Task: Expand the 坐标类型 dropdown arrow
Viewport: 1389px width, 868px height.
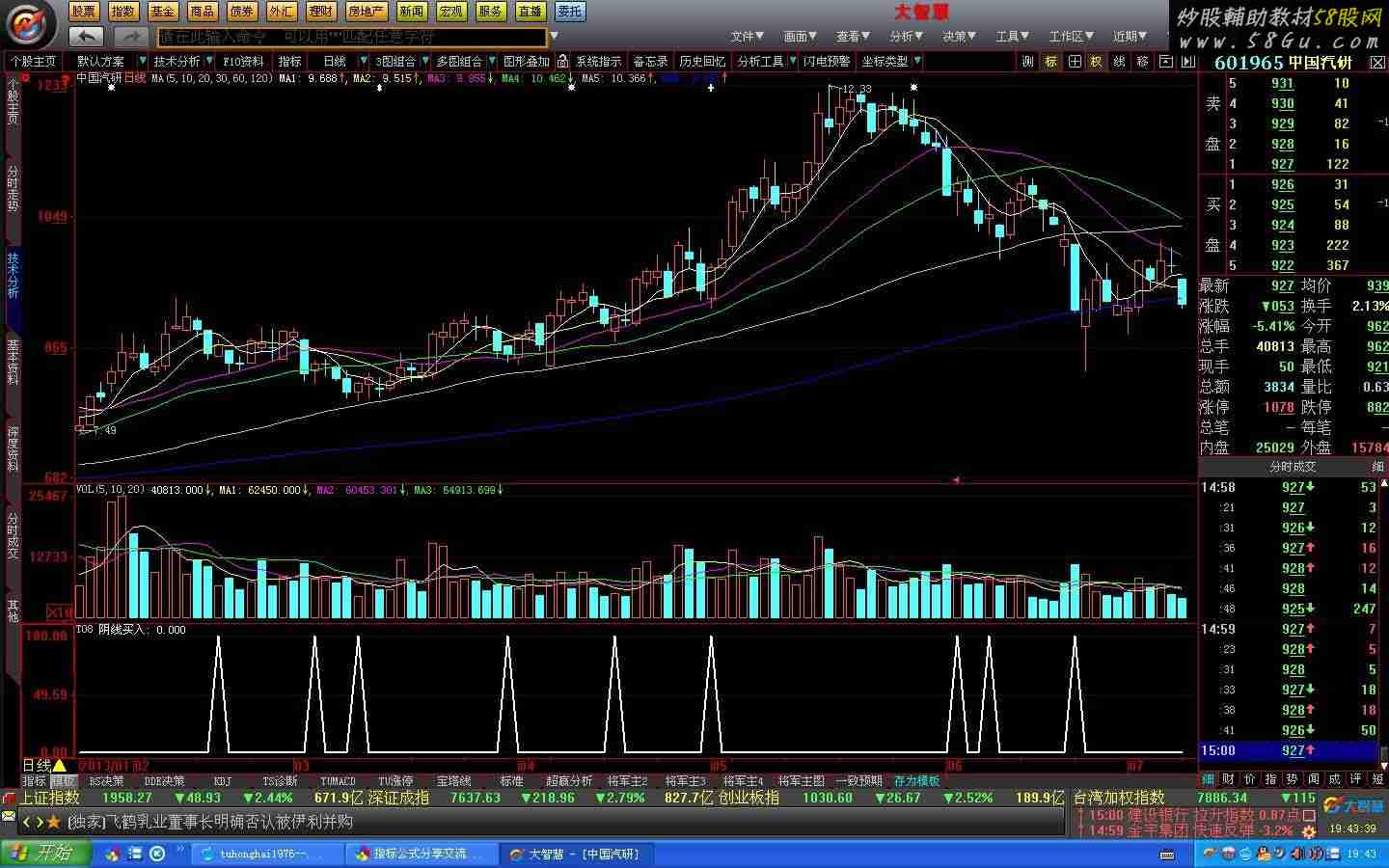Action: click(917, 61)
